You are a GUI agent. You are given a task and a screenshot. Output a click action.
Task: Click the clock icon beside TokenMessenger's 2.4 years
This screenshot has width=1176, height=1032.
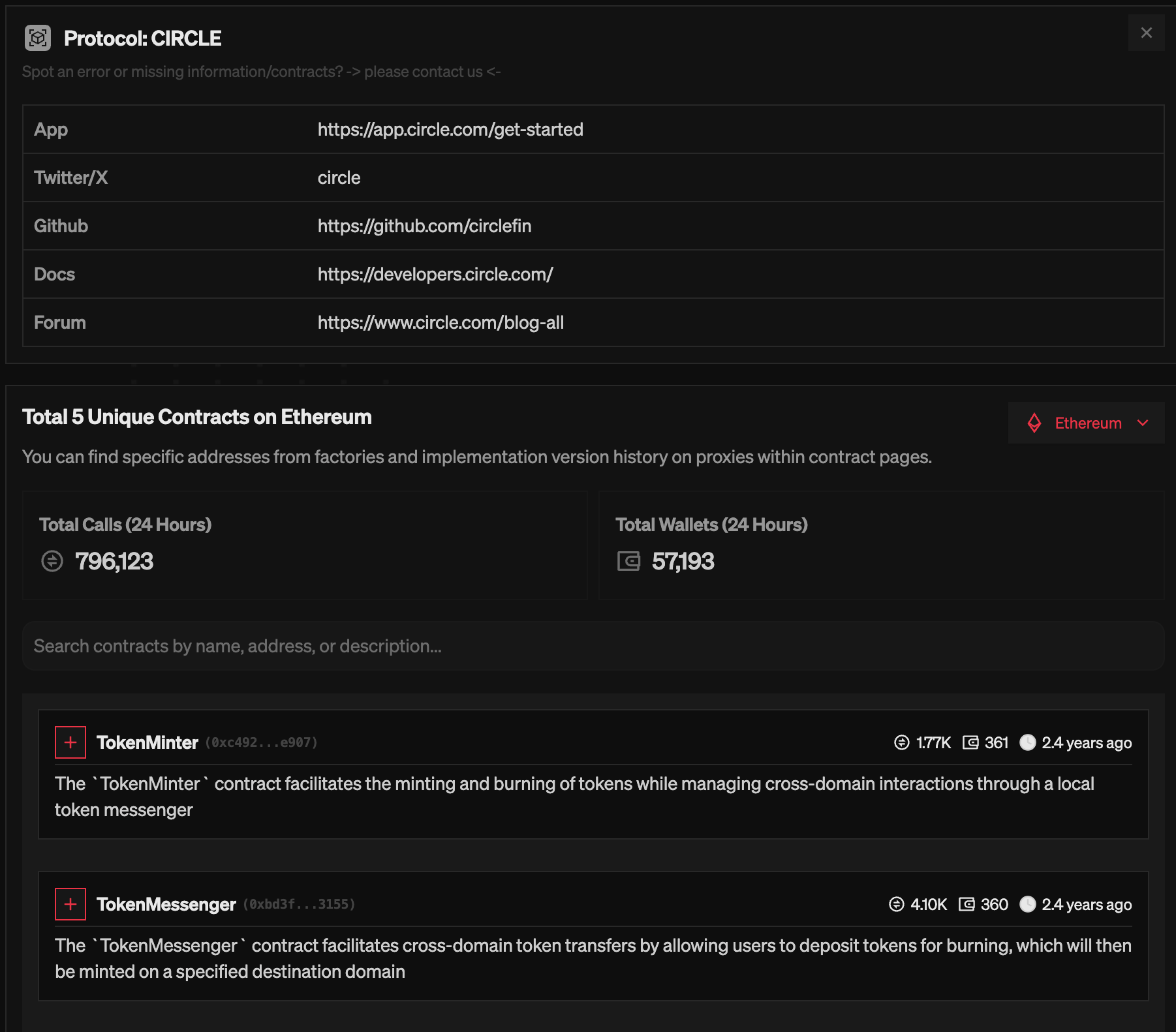[x=1029, y=904]
